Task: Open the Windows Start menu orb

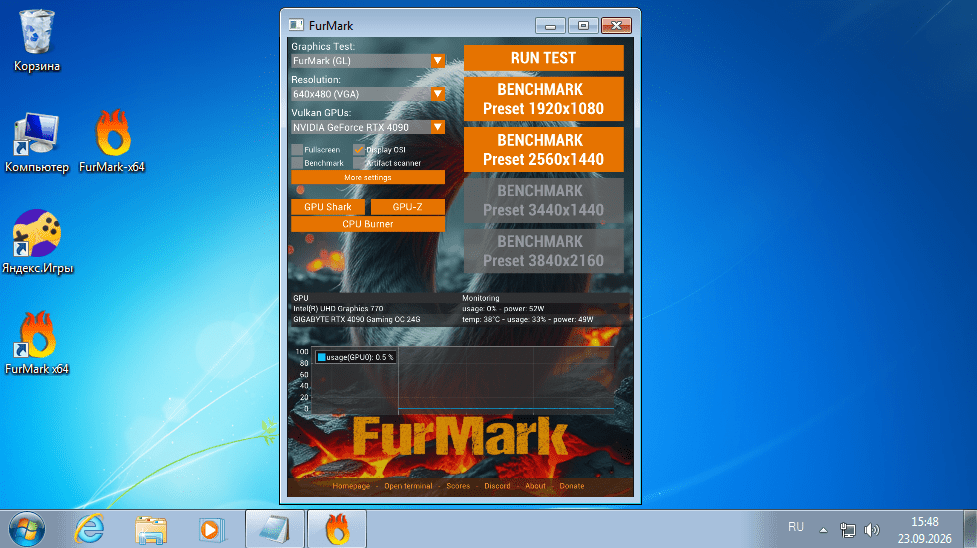Action: point(27,529)
